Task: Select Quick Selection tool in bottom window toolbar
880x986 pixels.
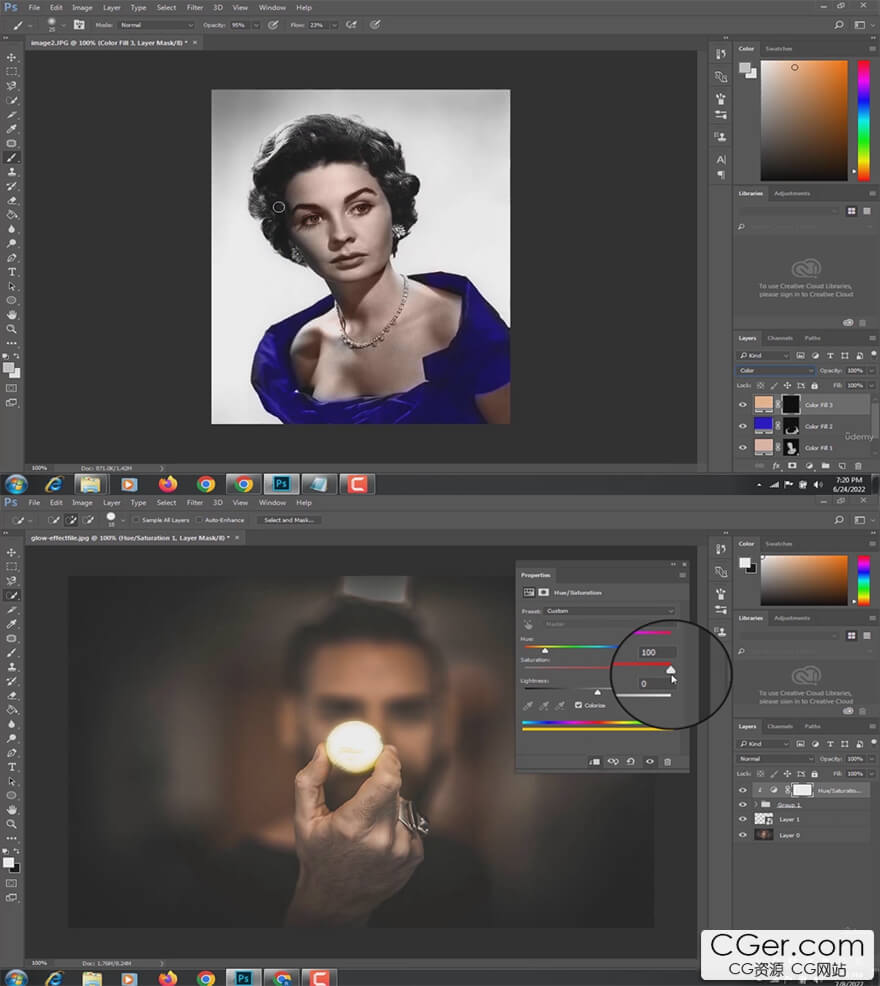Action: pyautogui.click(x=11, y=595)
